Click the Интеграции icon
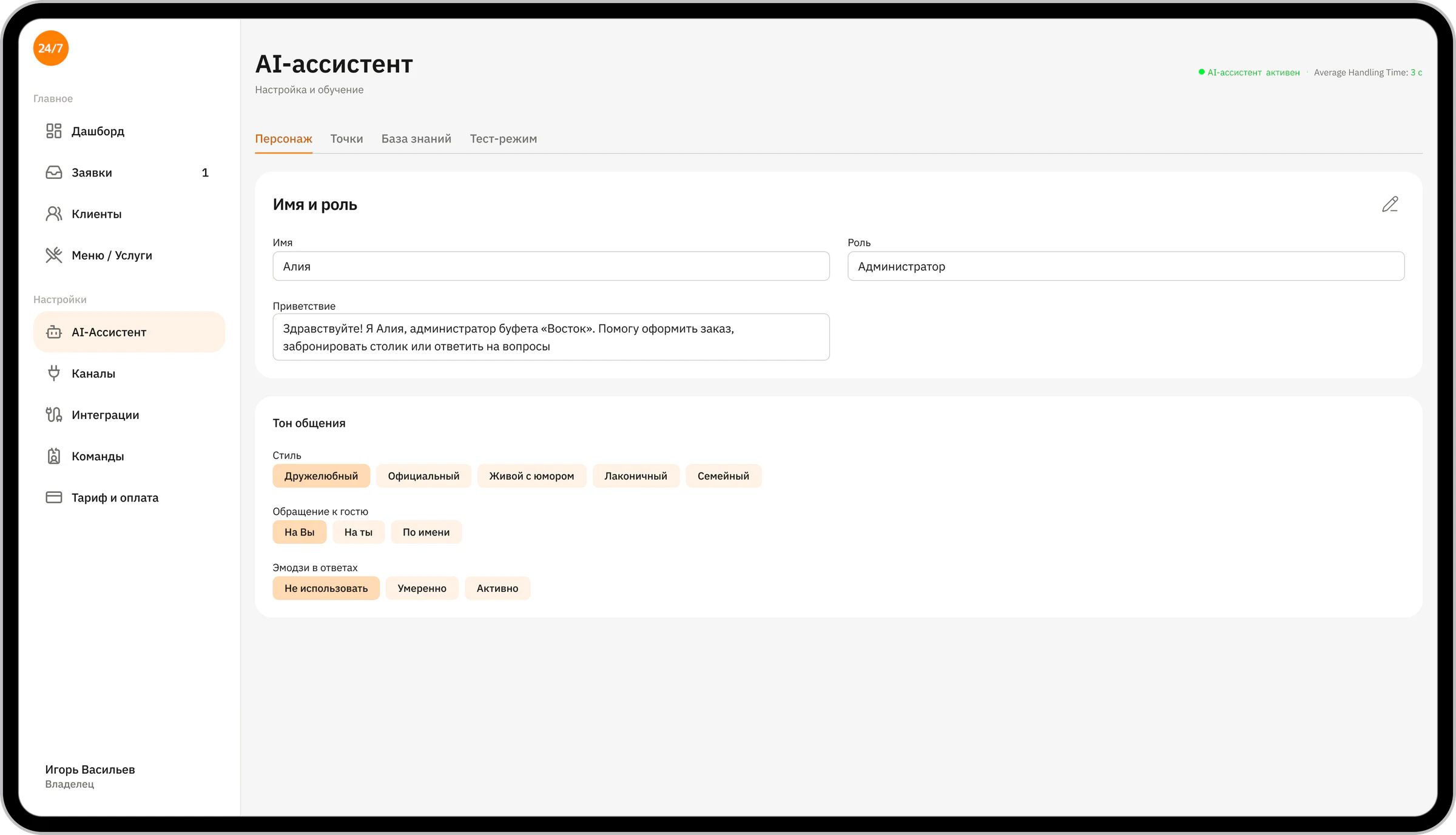The image size is (1456, 835). pos(54,415)
